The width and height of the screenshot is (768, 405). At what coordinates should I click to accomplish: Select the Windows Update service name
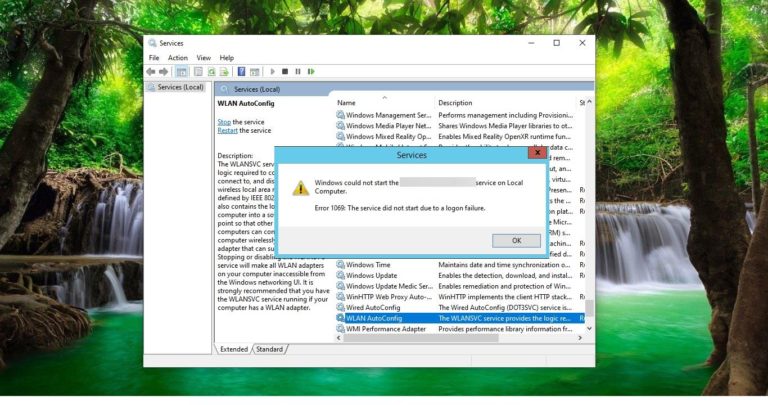[x=371, y=275]
